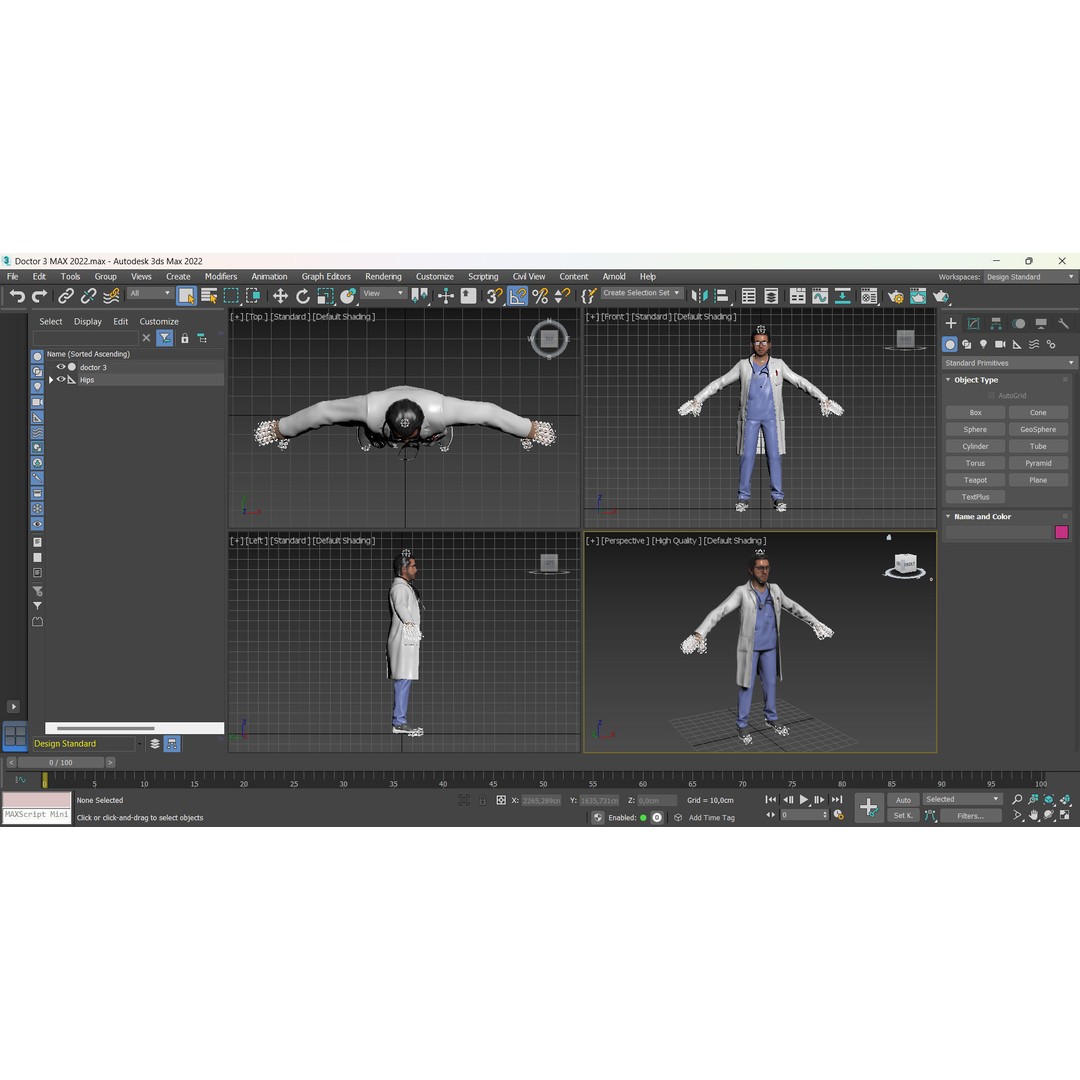Screen dimensions: 1080x1080
Task: Open the Rendering menu
Action: (x=383, y=276)
